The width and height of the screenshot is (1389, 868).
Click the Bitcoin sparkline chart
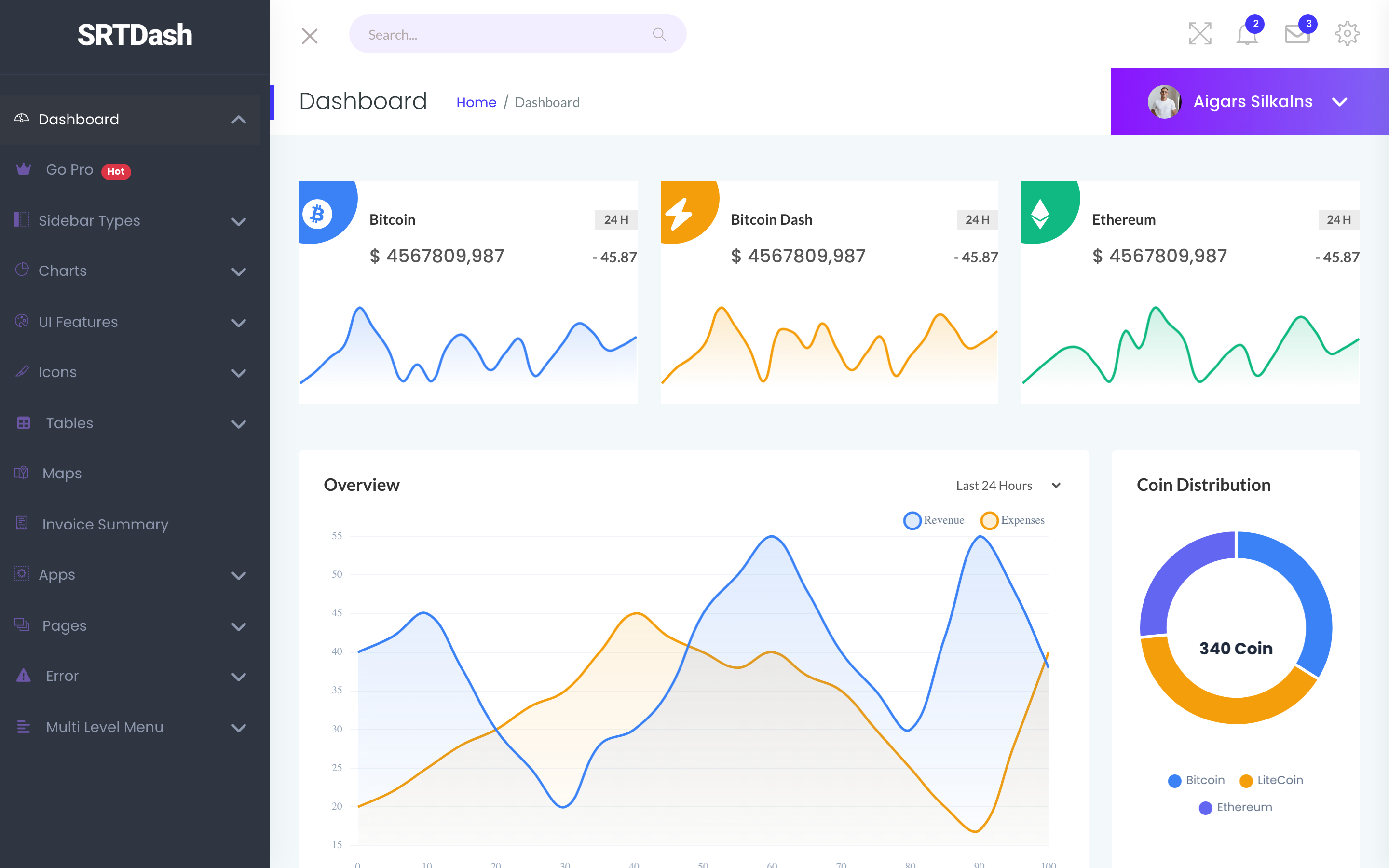pos(468,345)
